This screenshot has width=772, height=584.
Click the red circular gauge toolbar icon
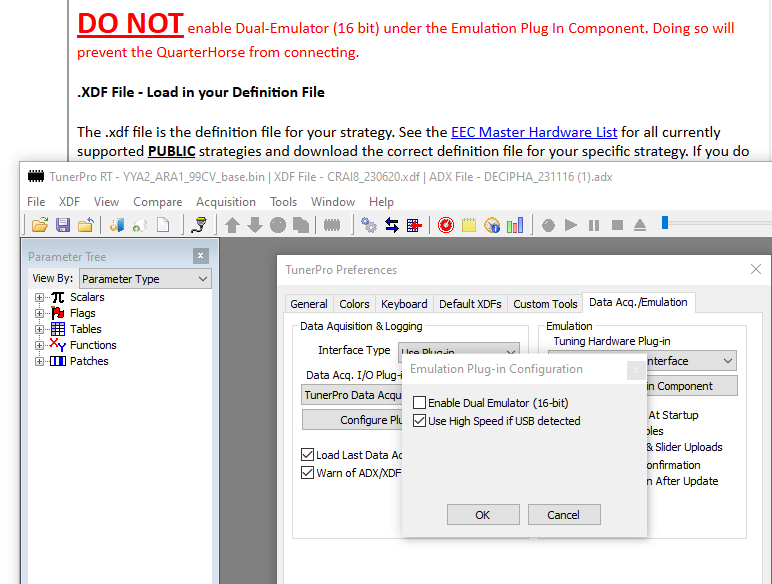click(x=446, y=225)
